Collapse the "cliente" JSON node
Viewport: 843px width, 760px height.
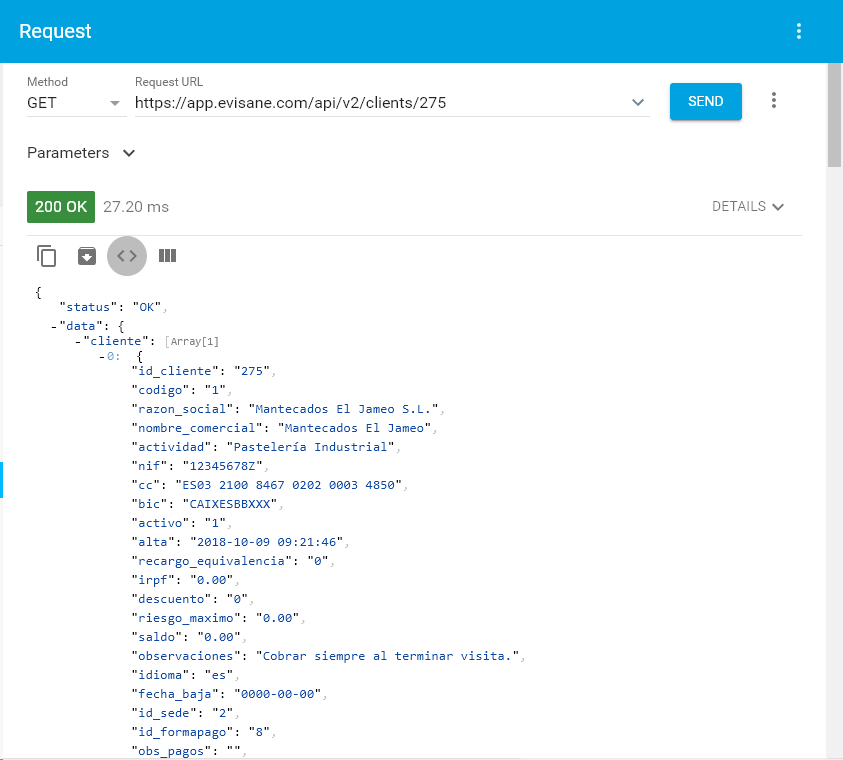(x=78, y=342)
